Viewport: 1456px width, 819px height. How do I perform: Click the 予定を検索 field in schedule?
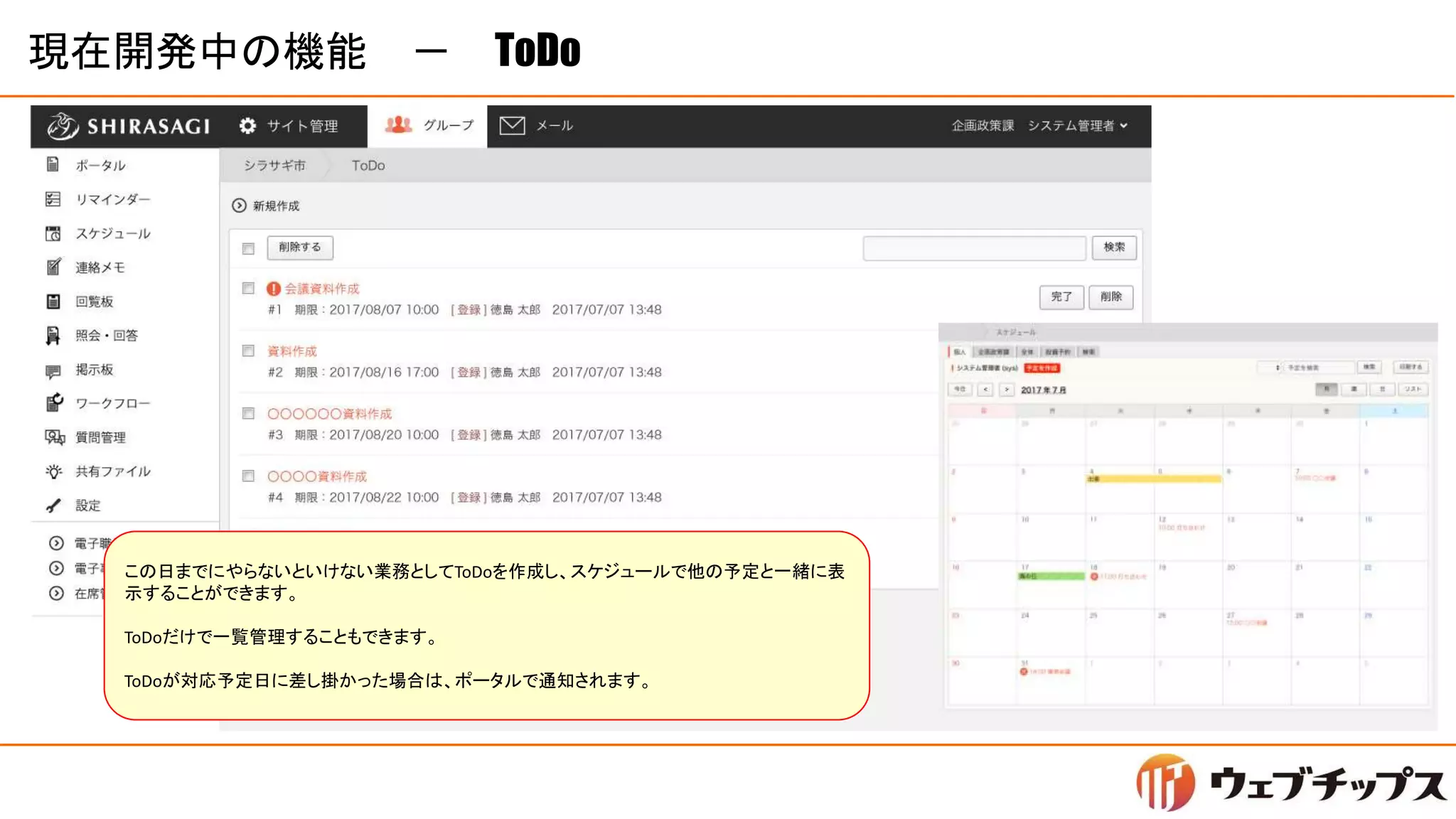coord(1317,368)
